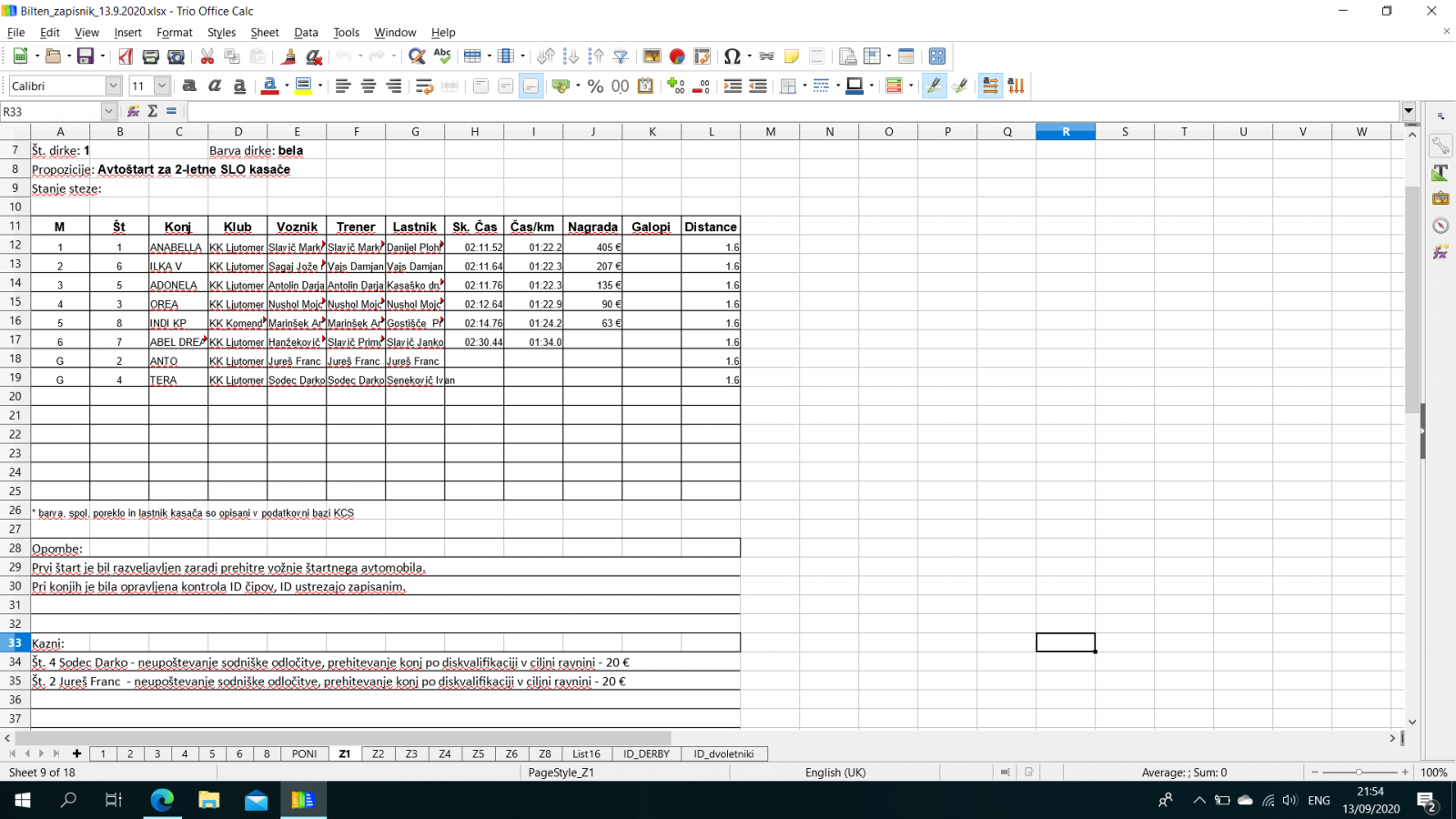The width and height of the screenshot is (1456, 819).
Task: Click the Insert Chart icon
Action: (x=677, y=56)
